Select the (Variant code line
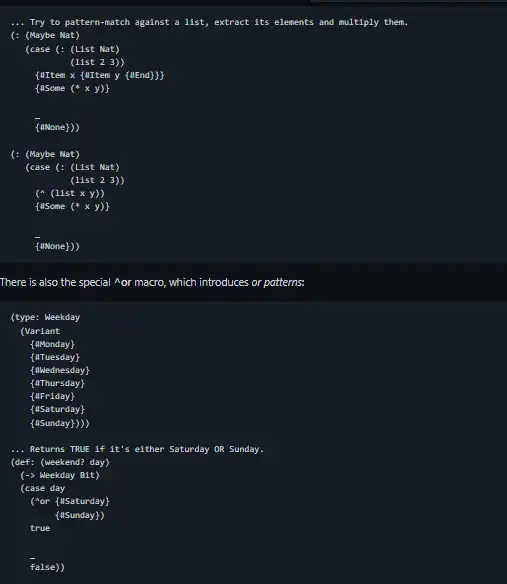Image resolution: width=507 pixels, height=584 pixels. pos(40,331)
